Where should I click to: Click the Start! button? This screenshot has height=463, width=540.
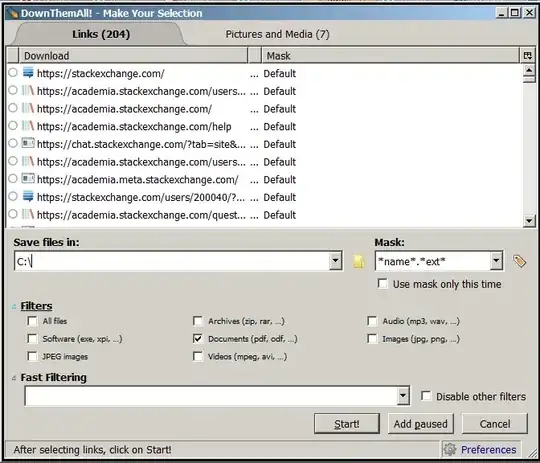[x=347, y=424]
